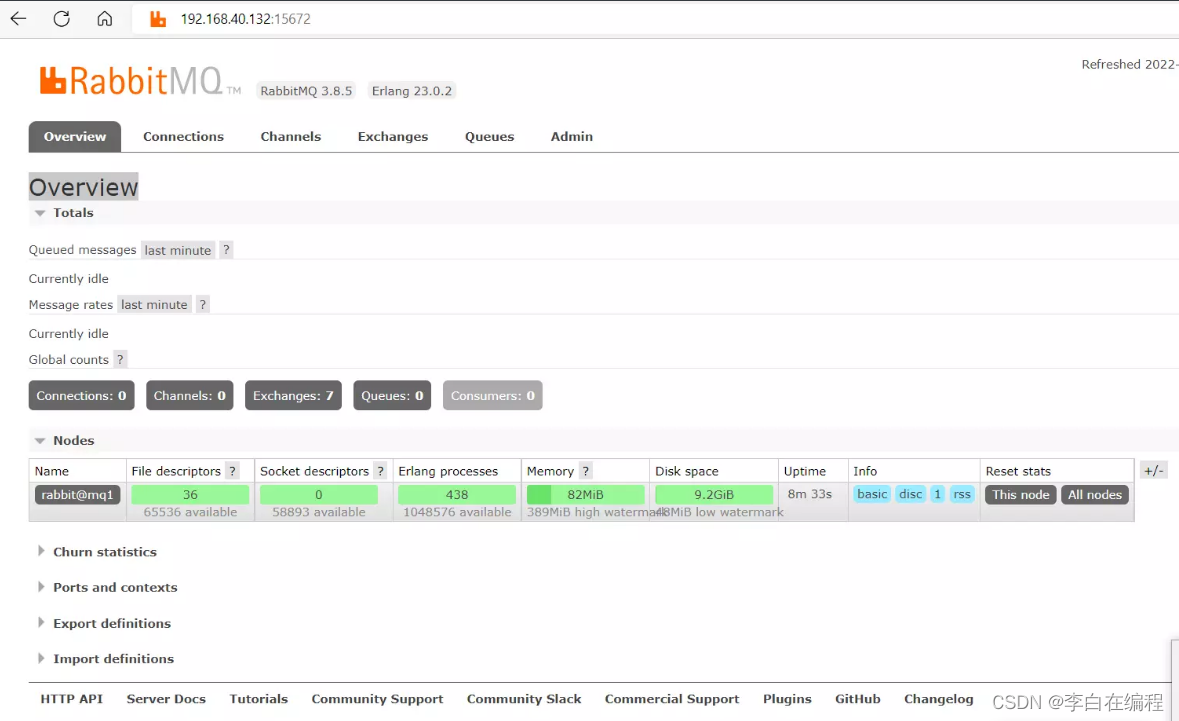Select the Overview tab
The image size is (1179, 721).
[x=74, y=137]
